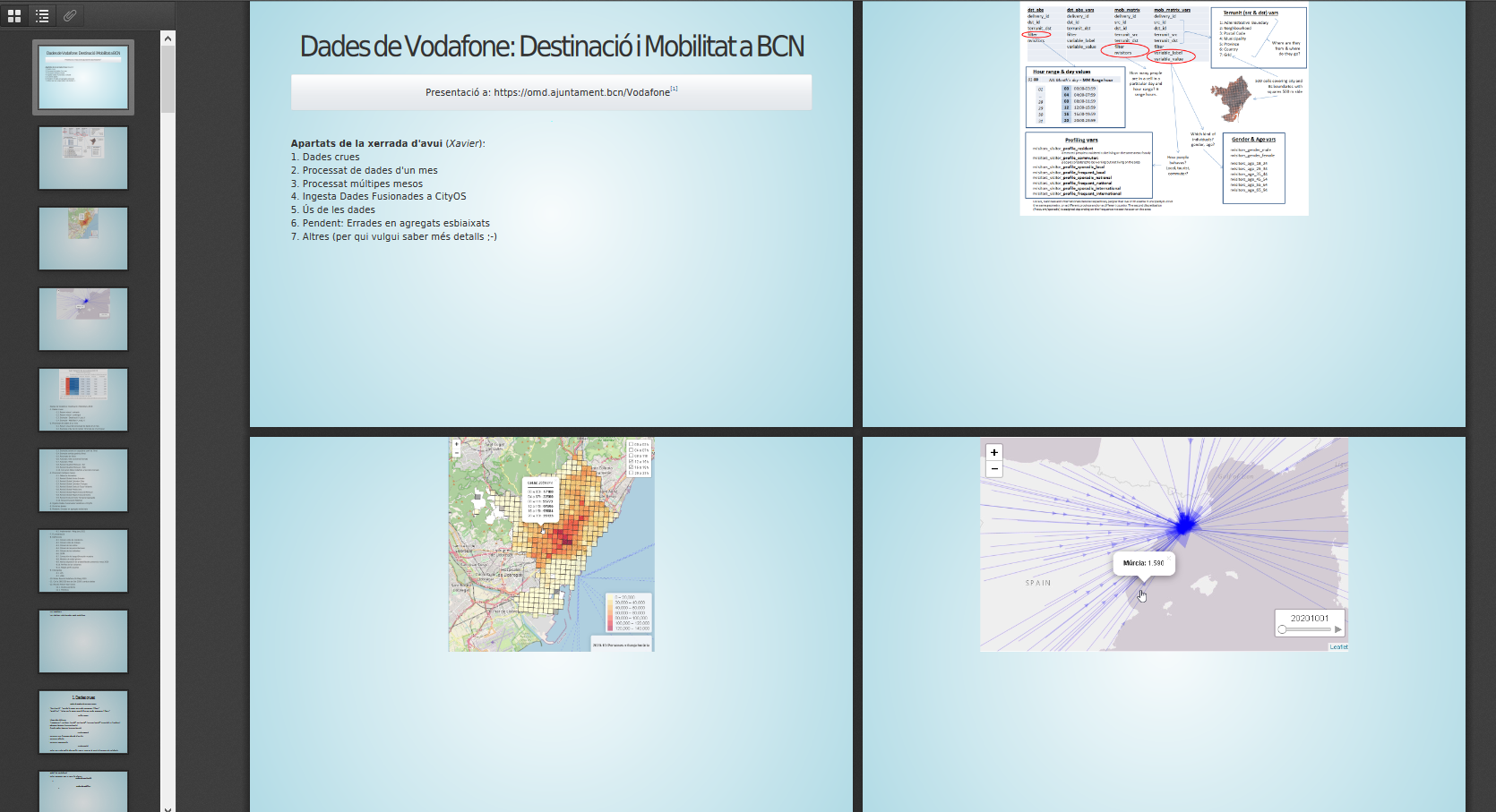Tick the 00 a 03h heatmap checkbox

coord(632,444)
